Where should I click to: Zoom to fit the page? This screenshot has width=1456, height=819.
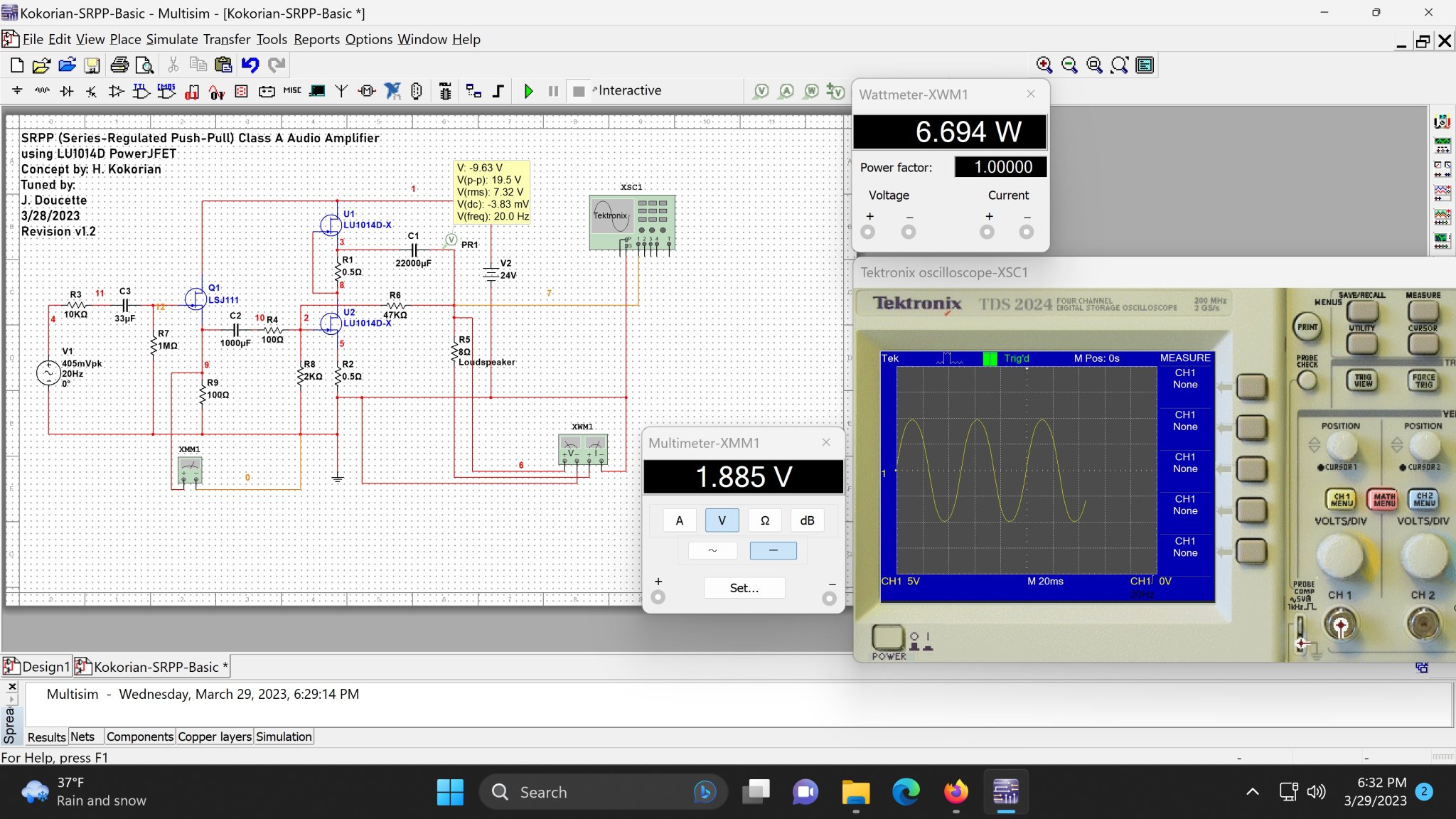pyautogui.click(x=1120, y=65)
